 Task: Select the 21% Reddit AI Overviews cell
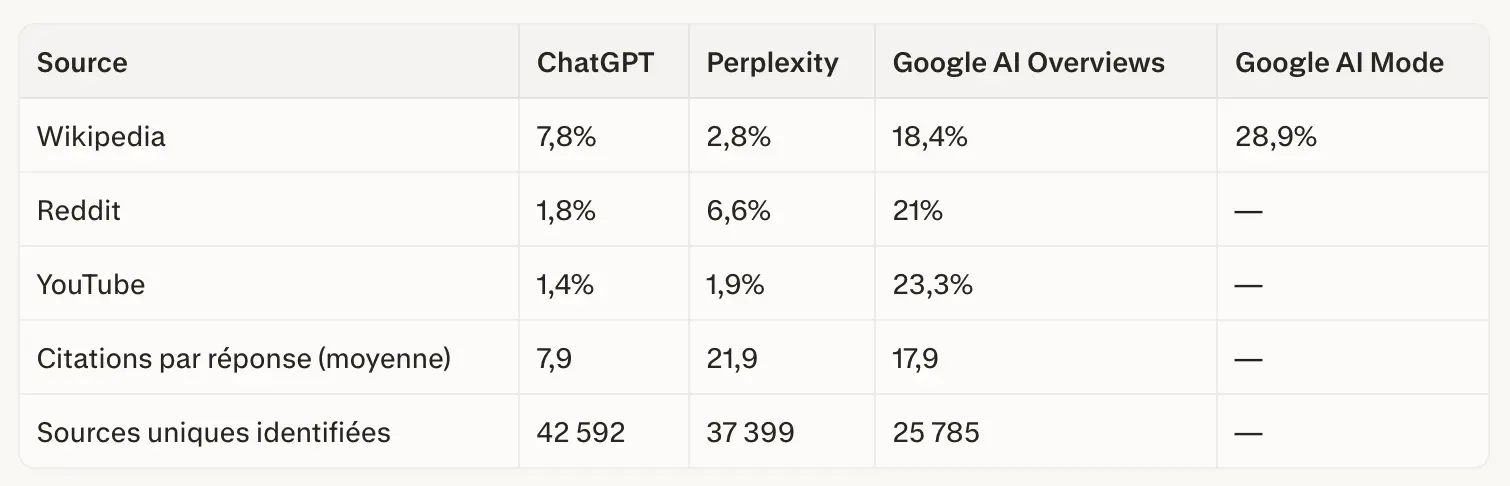click(917, 210)
